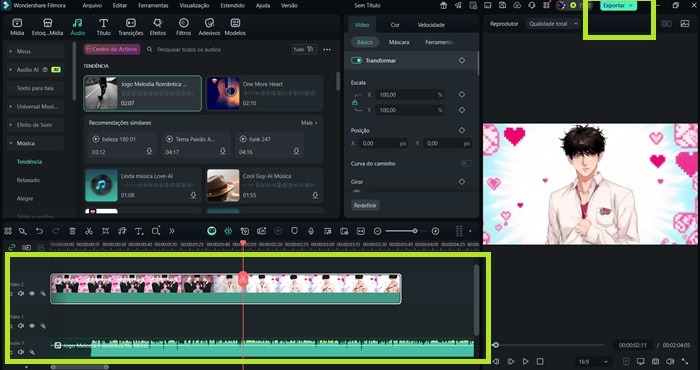The width and height of the screenshot is (700, 370).
Task: Open the Adesivos stickers panel
Action: pyautogui.click(x=209, y=27)
